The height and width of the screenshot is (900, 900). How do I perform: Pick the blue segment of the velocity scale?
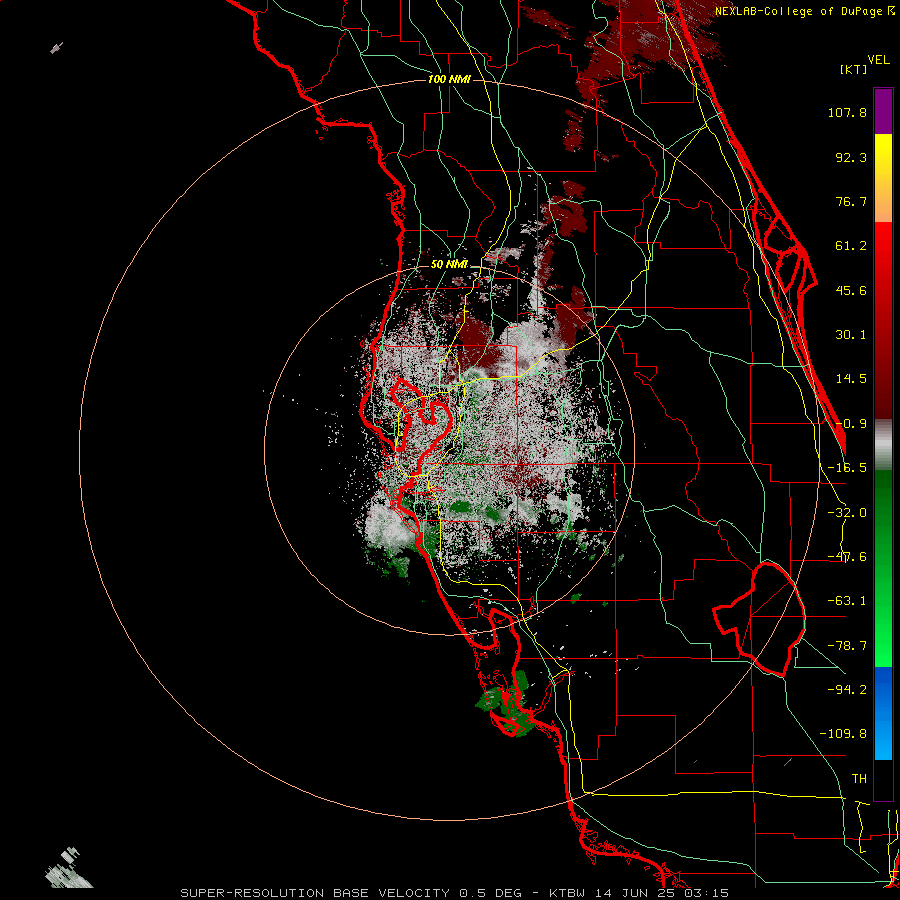click(x=883, y=713)
